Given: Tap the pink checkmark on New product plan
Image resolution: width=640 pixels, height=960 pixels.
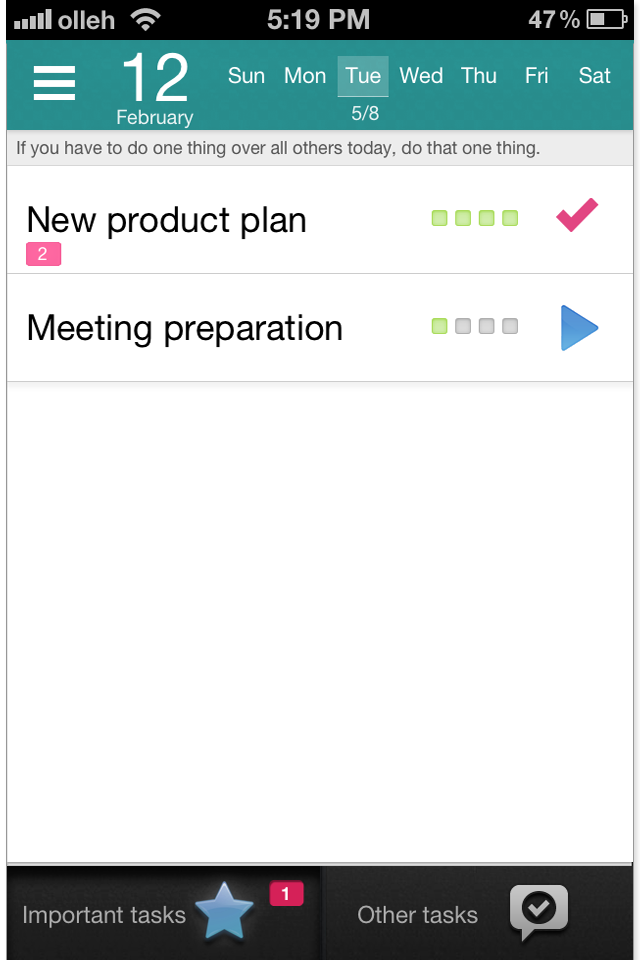Looking at the screenshot, I should tap(577, 215).
